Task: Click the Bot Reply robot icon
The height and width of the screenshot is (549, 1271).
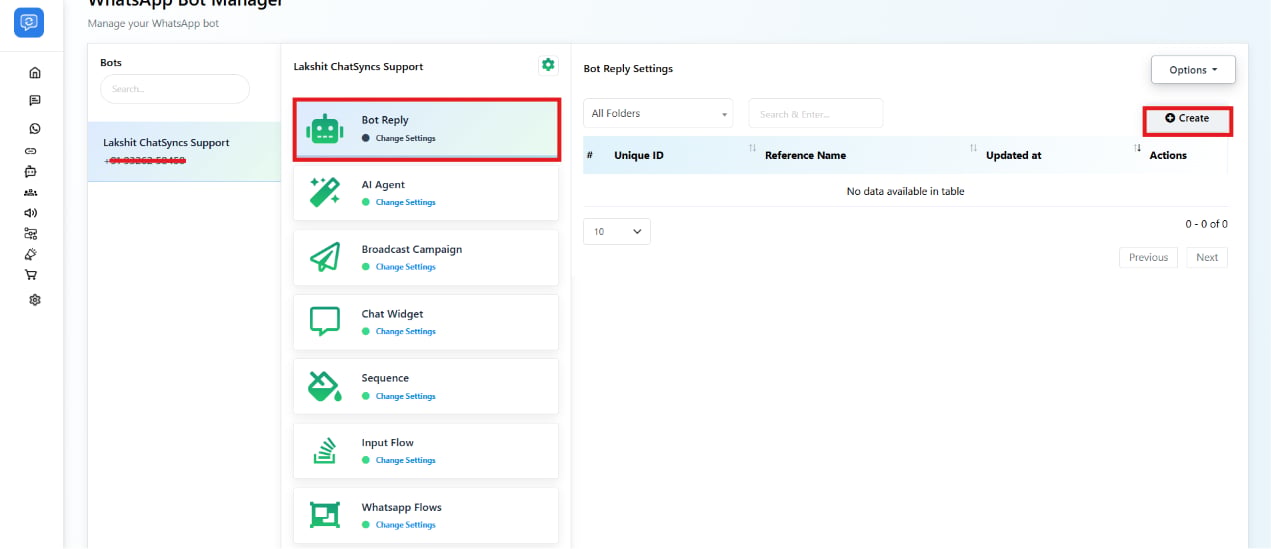Action: click(x=324, y=129)
